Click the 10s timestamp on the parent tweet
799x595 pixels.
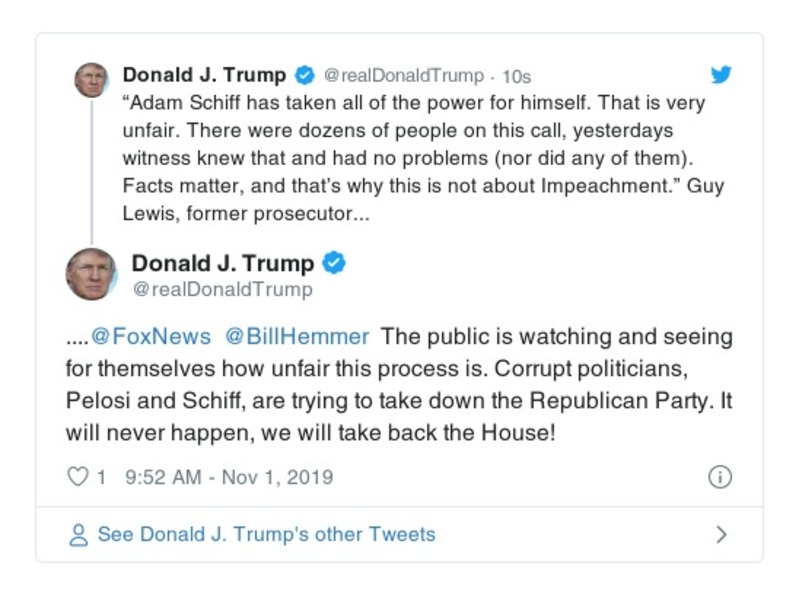click(x=516, y=76)
